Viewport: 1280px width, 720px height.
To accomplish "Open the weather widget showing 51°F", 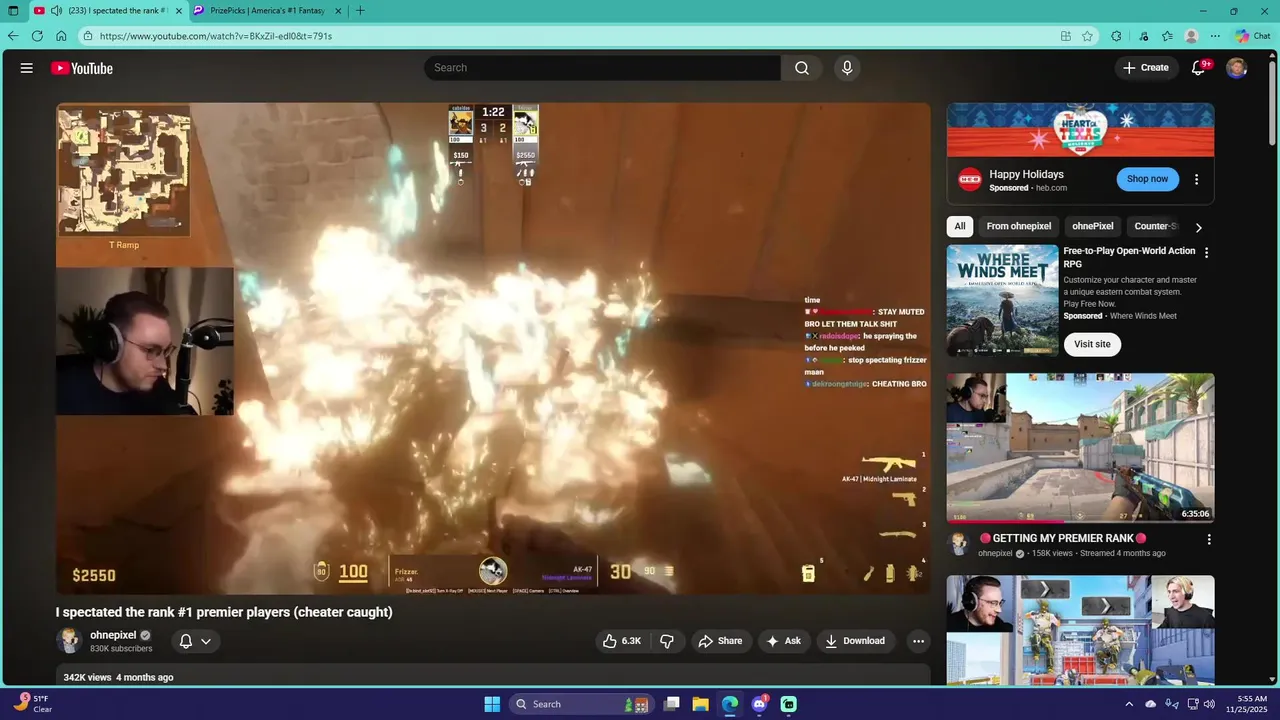I will 34,704.
